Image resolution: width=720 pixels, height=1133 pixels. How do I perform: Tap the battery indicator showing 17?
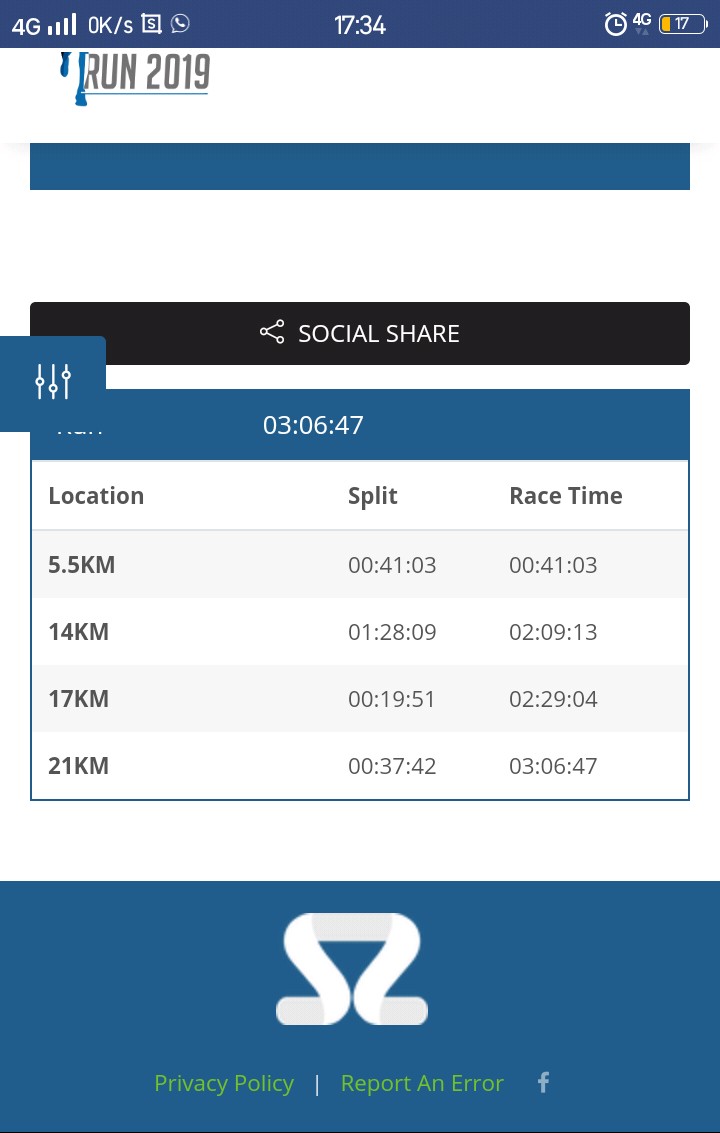click(x=682, y=25)
